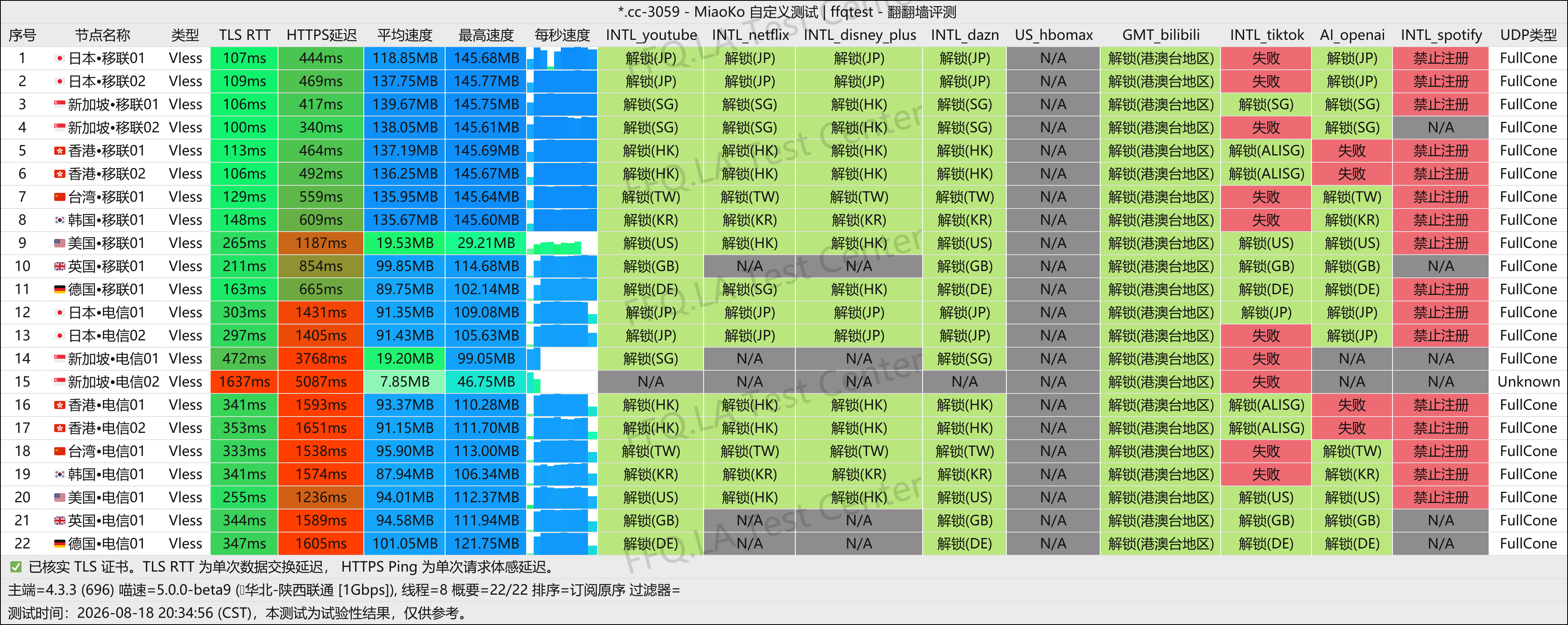Click the Unknown UDP type cell

click(x=1529, y=382)
